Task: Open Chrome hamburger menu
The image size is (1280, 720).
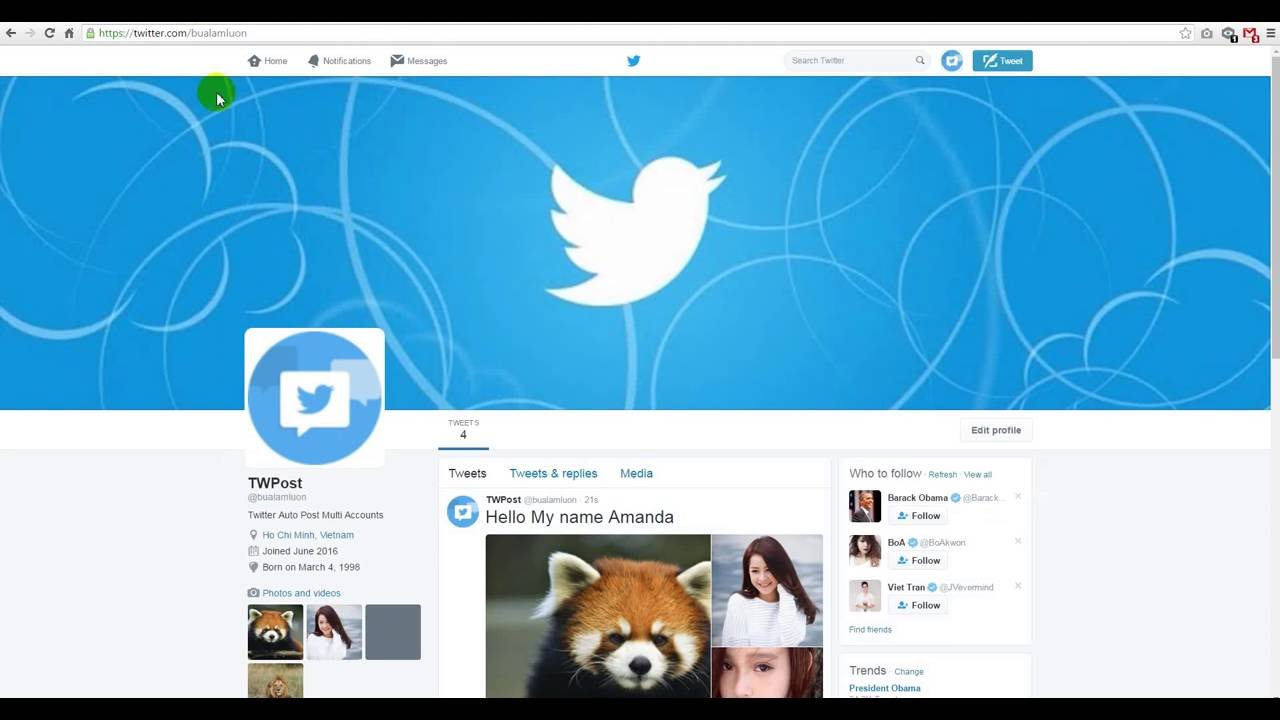Action: click(x=1271, y=33)
